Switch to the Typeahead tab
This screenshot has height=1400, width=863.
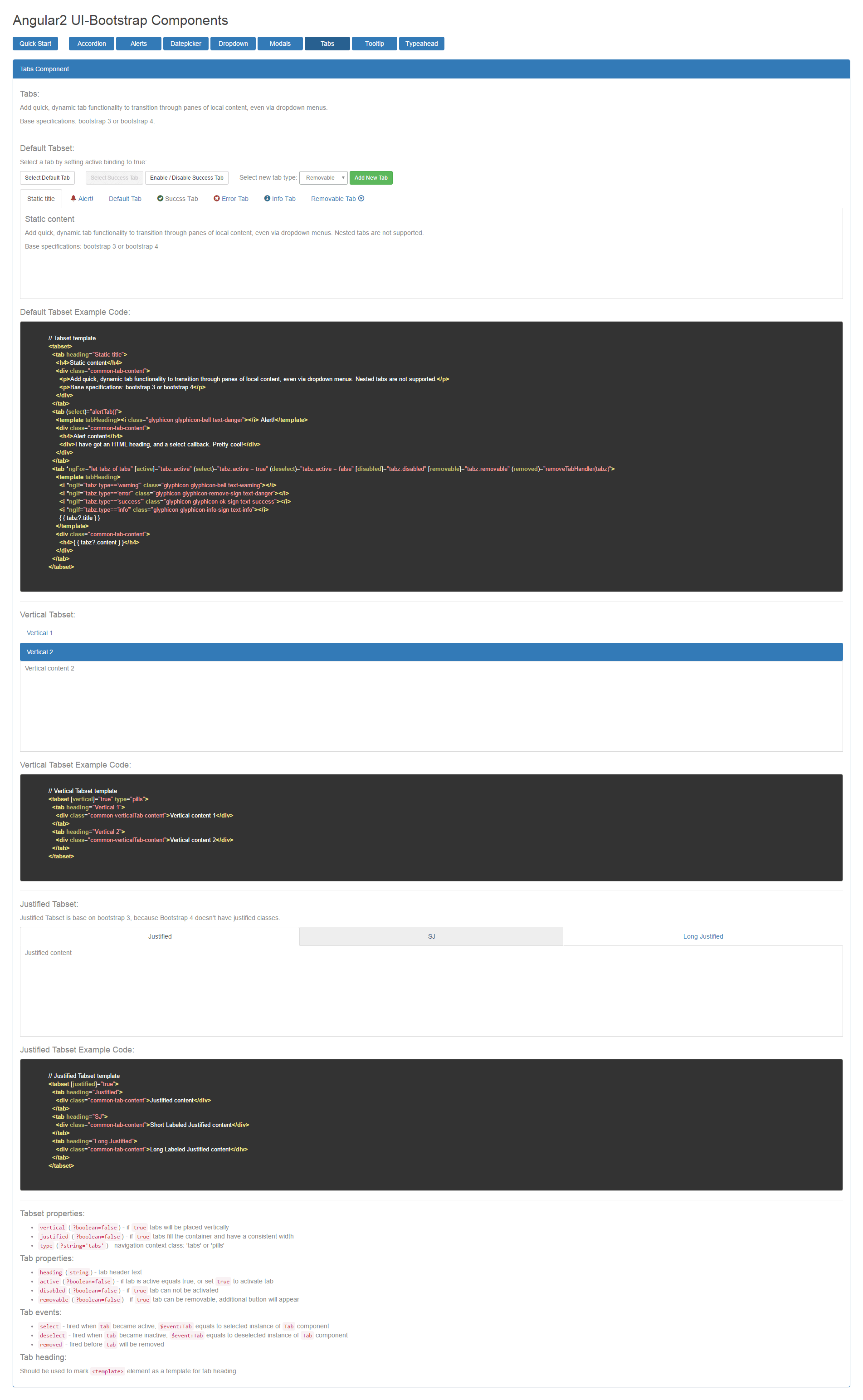421,44
